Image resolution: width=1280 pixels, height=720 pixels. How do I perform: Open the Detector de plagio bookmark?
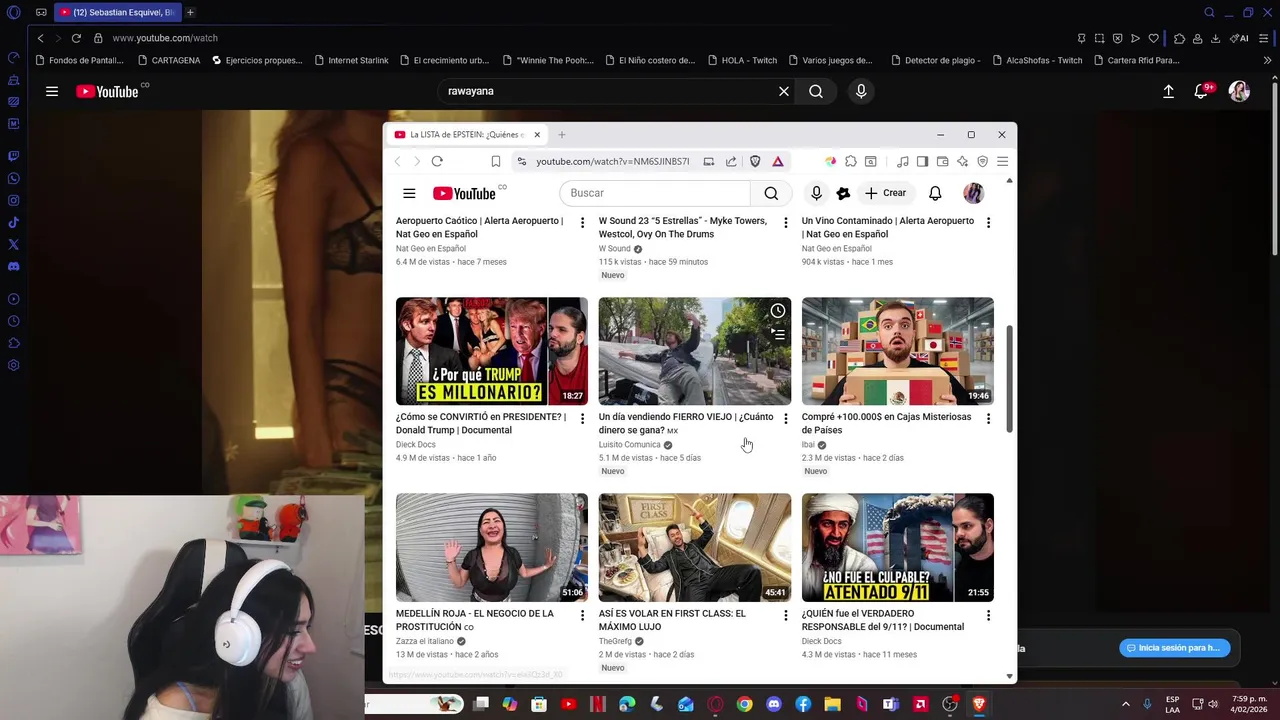click(x=934, y=60)
